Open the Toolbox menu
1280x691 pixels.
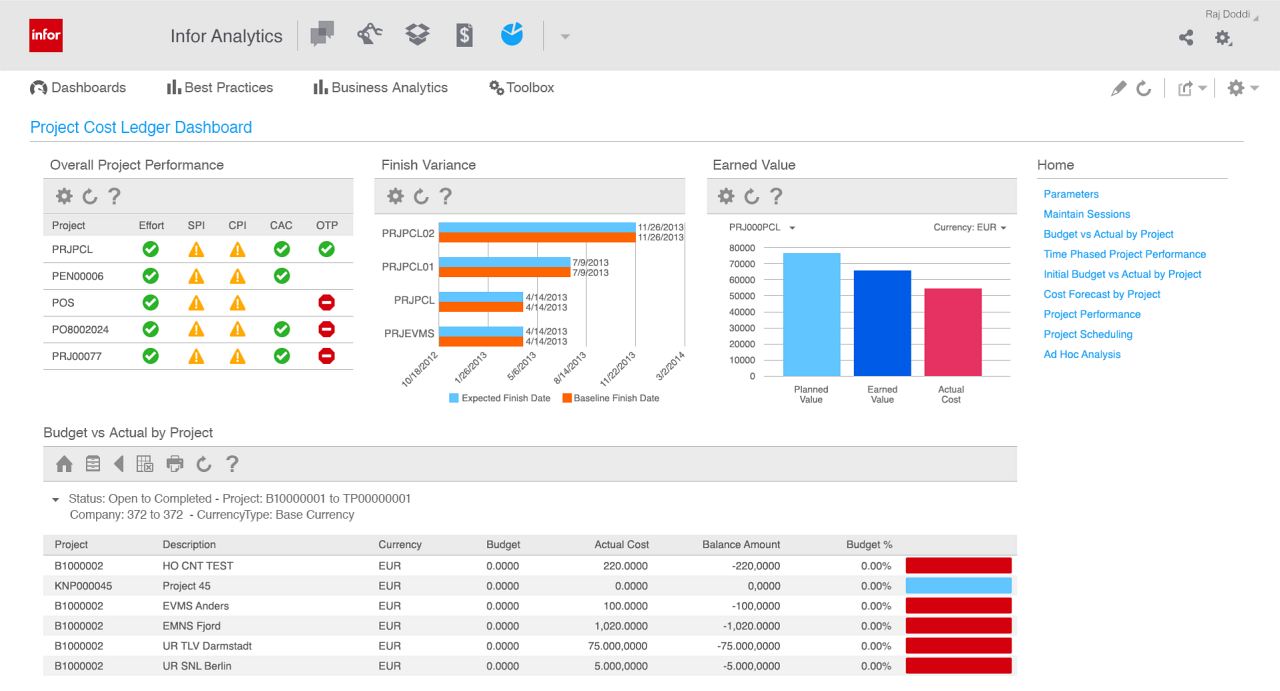point(521,88)
